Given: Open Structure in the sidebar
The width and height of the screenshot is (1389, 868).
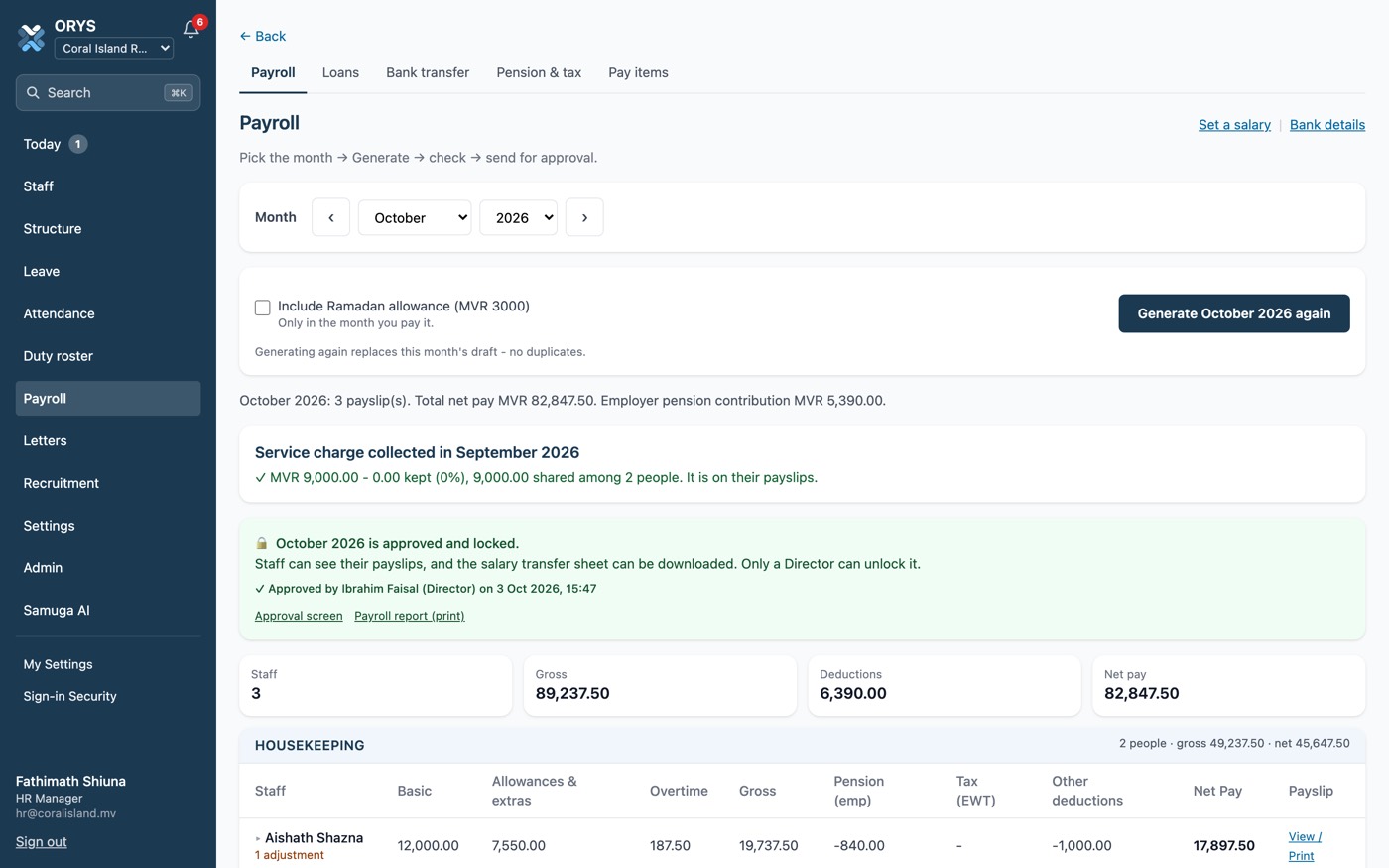Looking at the screenshot, I should (x=108, y=229).
